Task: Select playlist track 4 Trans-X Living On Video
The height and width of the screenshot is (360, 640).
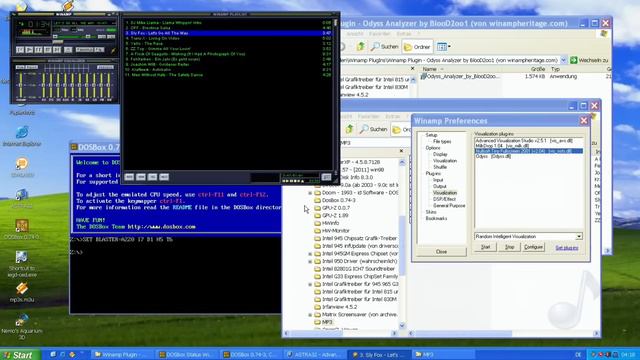Action: pyautogui.click(x=228, y=38)
